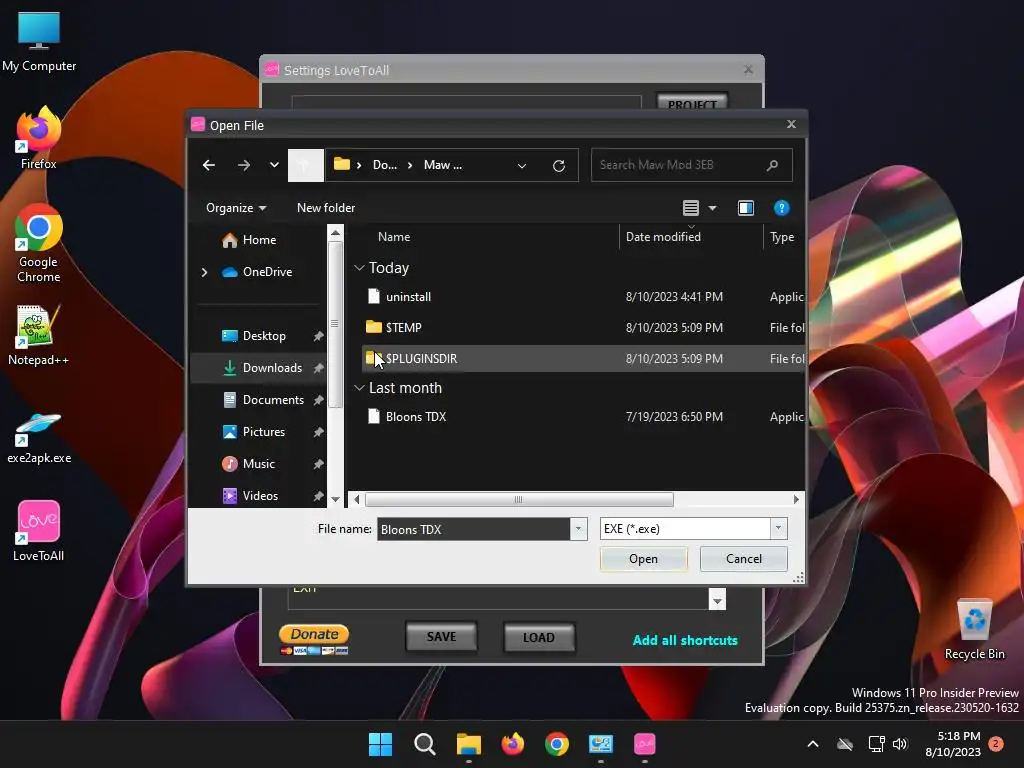
Task: Switch to LoveToAll taskbar app
Action: tap(645, 744)
